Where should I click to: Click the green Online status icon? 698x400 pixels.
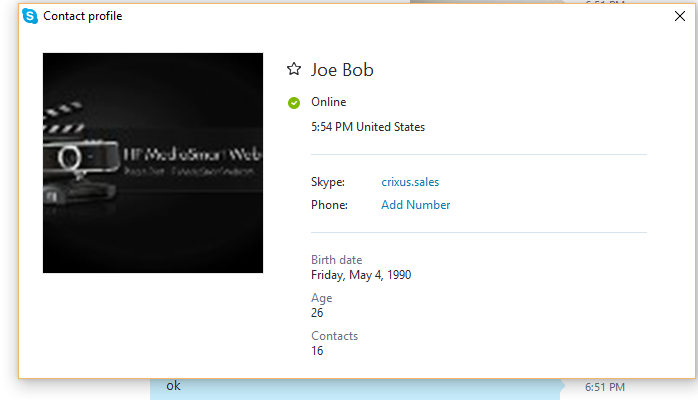pos(294,103)
